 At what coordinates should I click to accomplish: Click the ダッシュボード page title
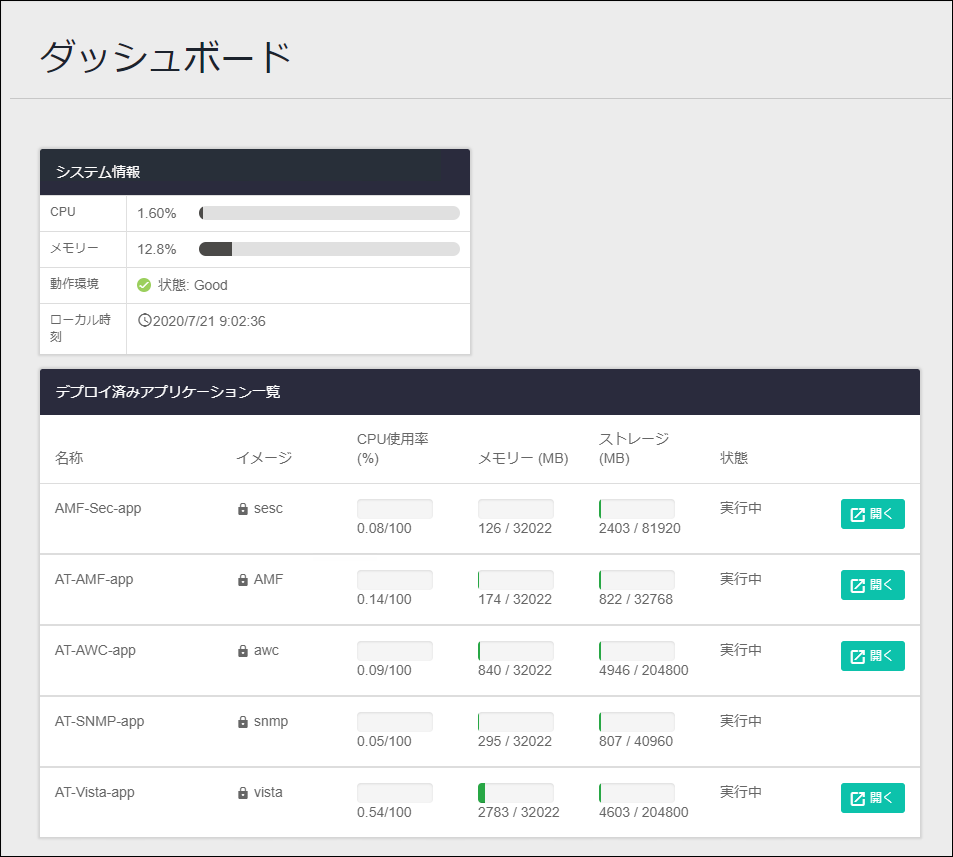[166, 57]
